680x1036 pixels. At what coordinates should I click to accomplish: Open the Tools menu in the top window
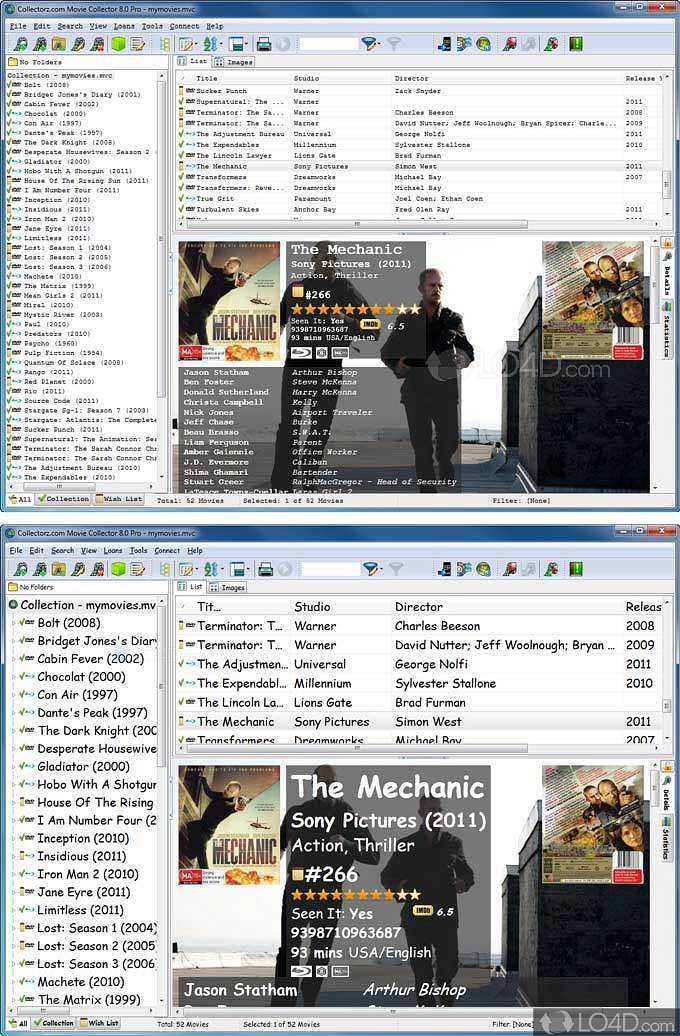152,26
